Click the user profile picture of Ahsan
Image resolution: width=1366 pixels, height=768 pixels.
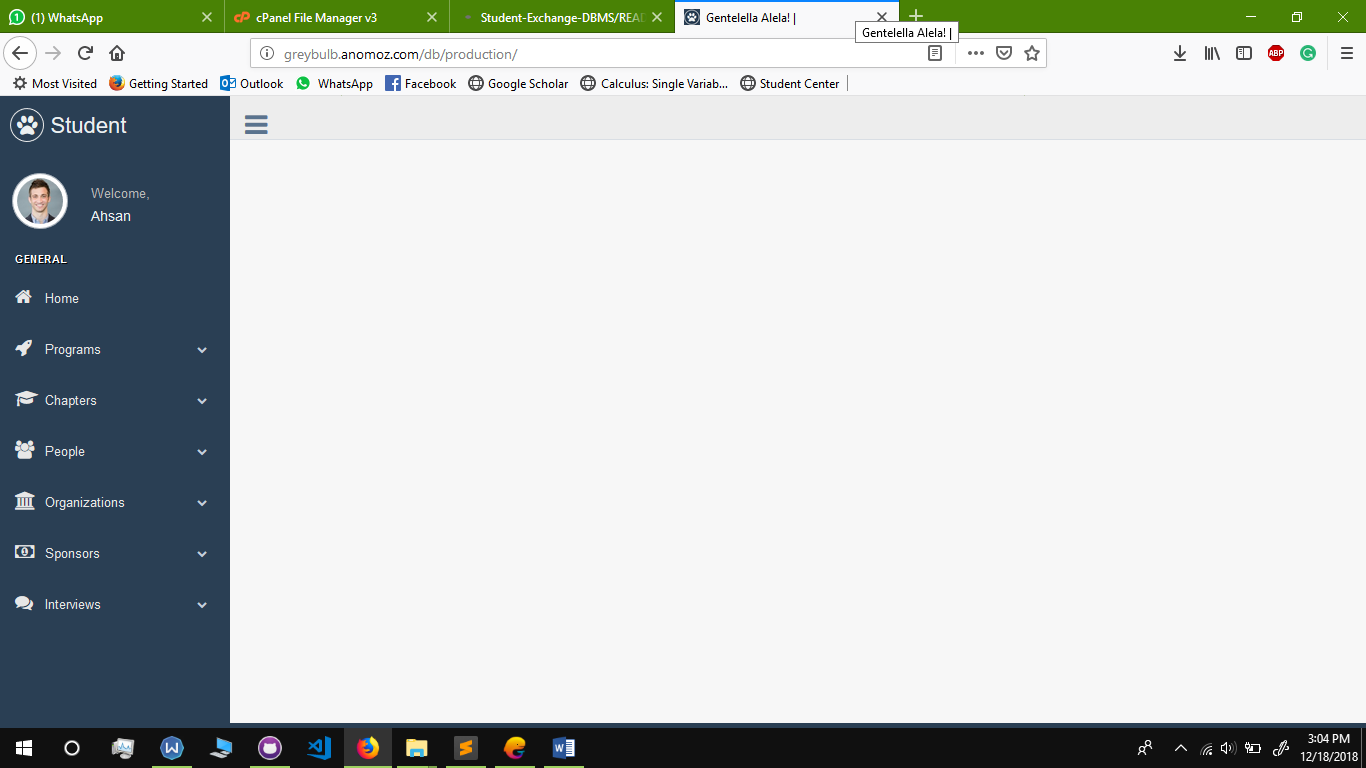(40, 201)
